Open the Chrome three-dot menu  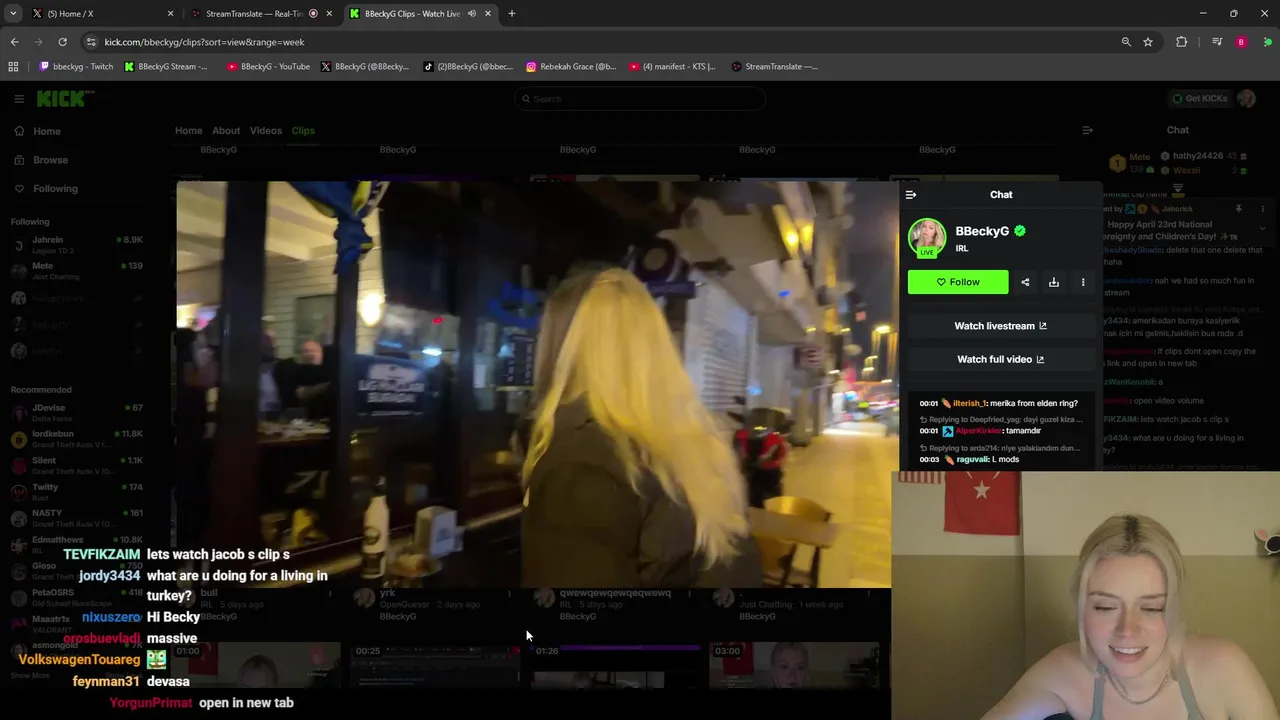point(1267,42)
